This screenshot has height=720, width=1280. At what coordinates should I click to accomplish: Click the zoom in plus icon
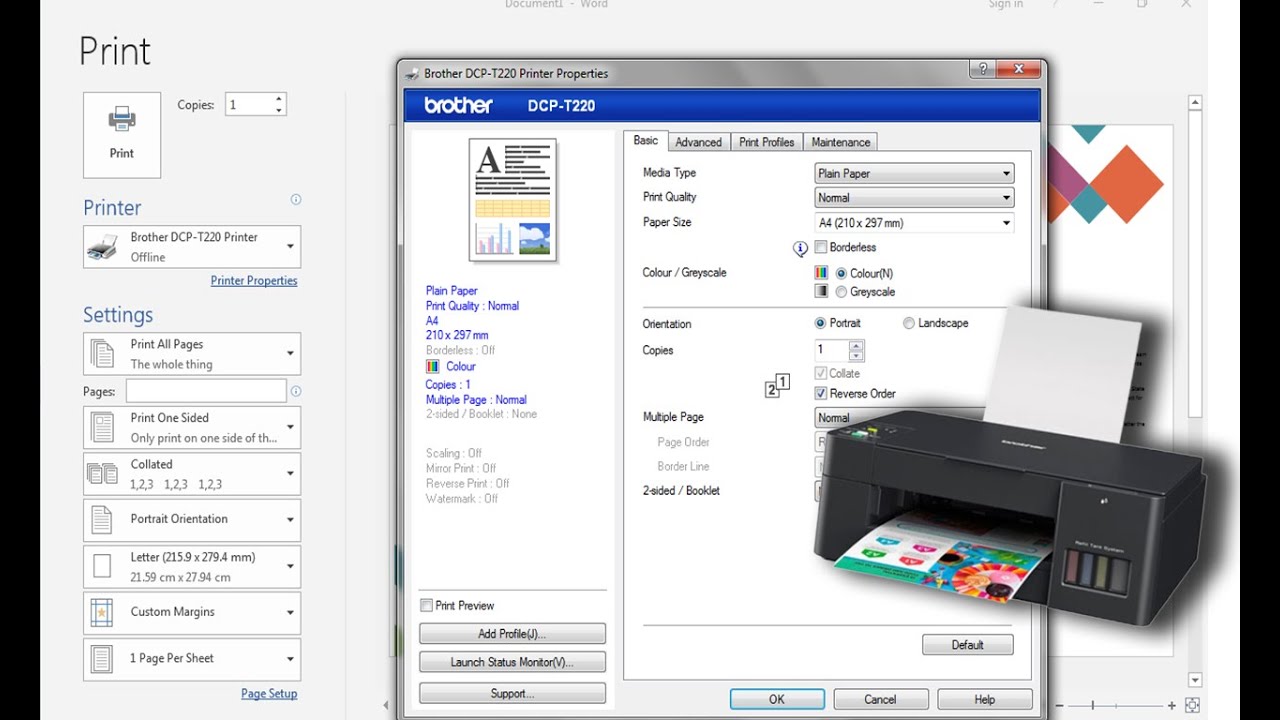point(1172,705)
